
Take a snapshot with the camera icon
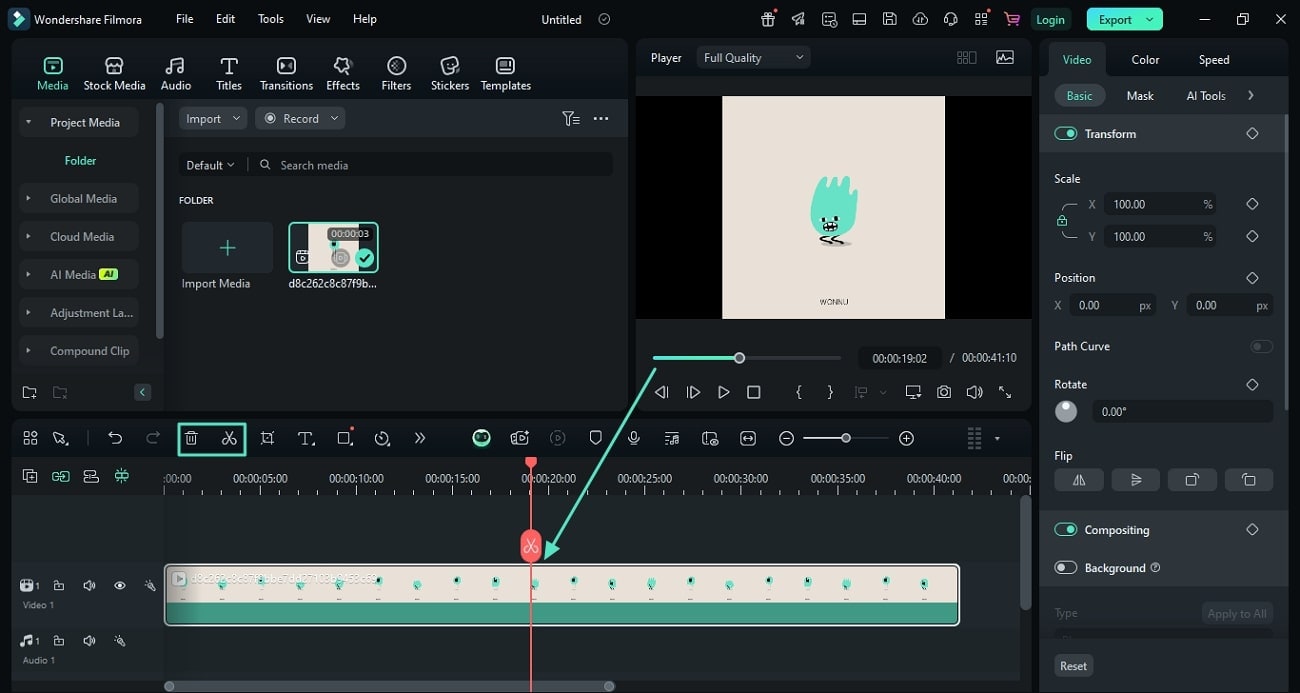click(x=944, y=392)
